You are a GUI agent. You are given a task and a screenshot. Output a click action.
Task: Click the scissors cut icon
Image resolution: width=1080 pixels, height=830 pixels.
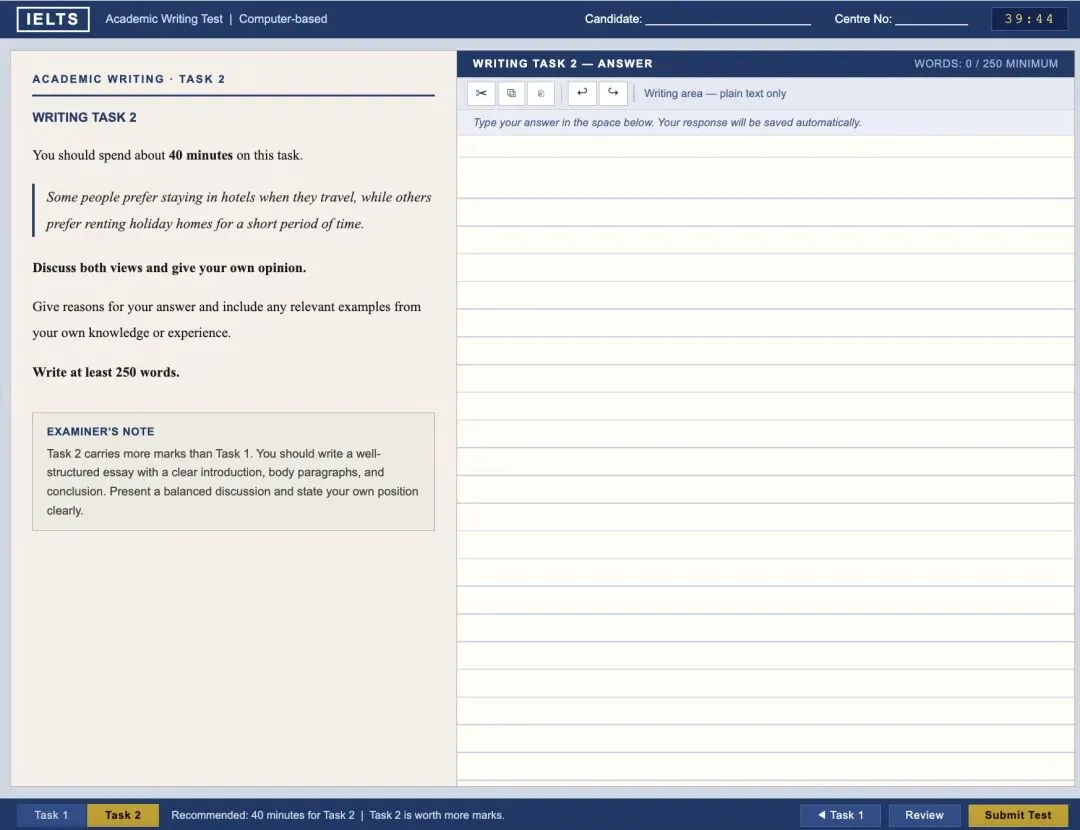(x=481, y=93)
